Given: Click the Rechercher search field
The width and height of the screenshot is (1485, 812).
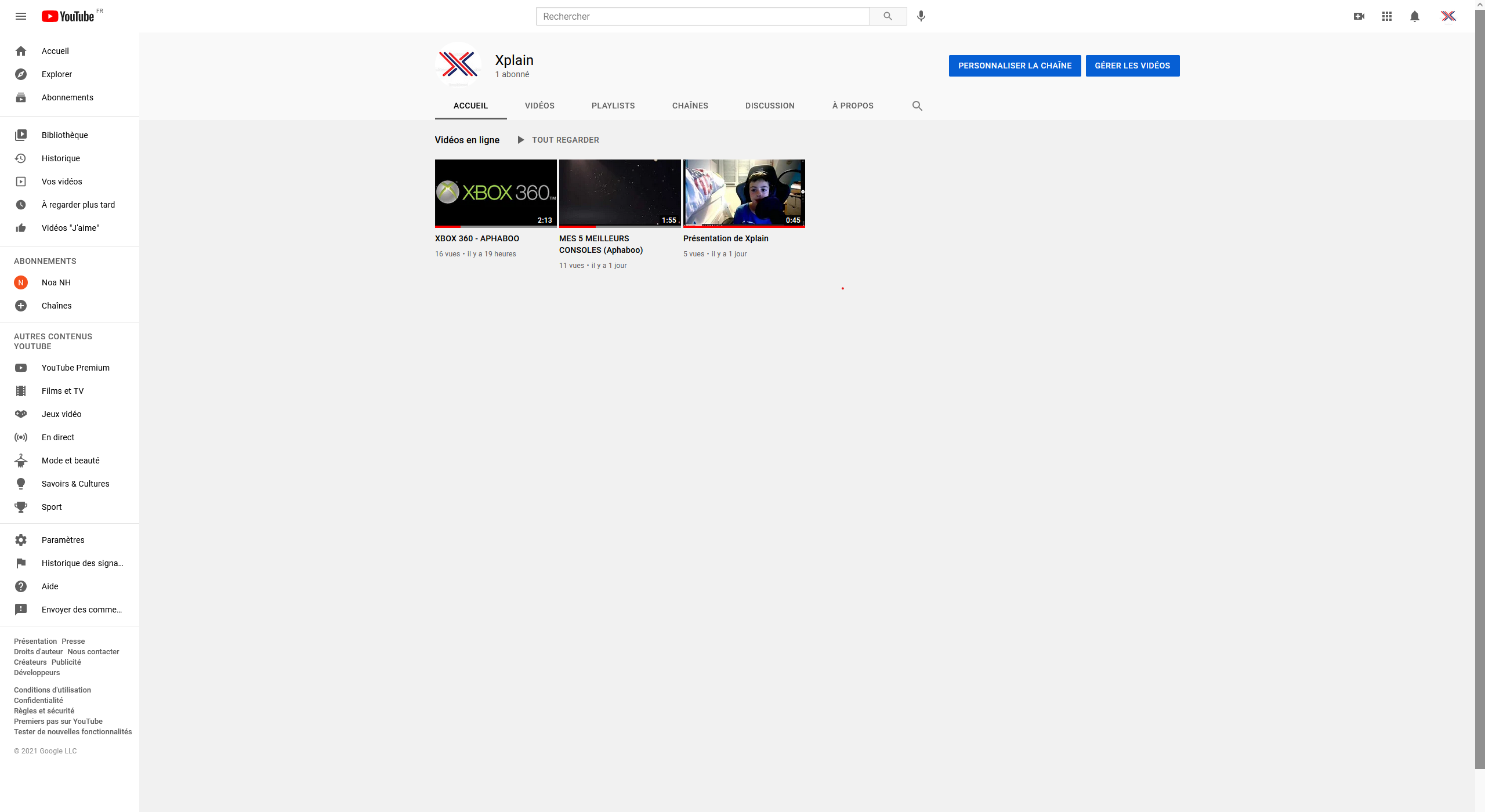Looking at the screenshot, I should click(x=702, y=16).
